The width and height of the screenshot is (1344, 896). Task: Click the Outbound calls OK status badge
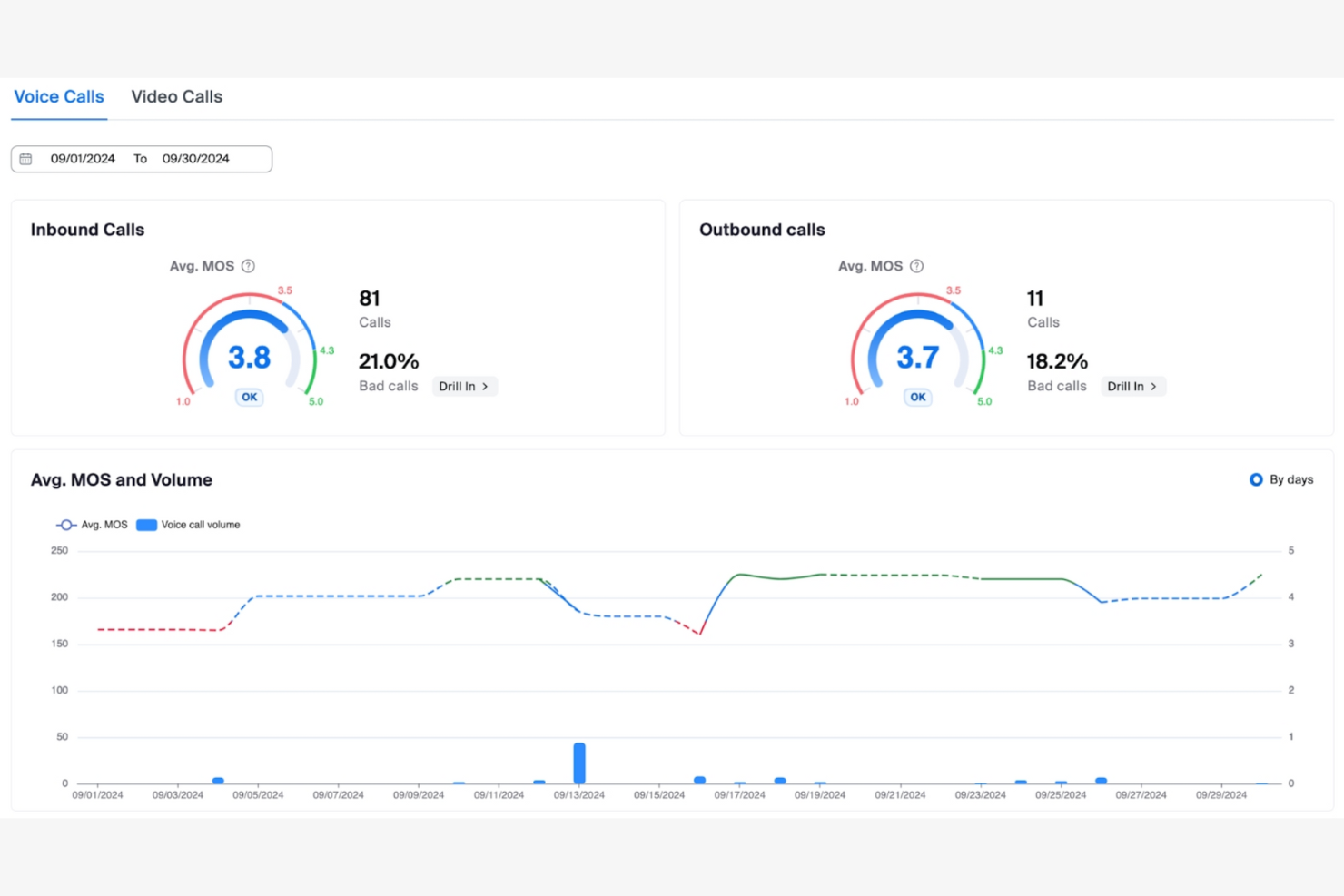[x=918, y=397]
